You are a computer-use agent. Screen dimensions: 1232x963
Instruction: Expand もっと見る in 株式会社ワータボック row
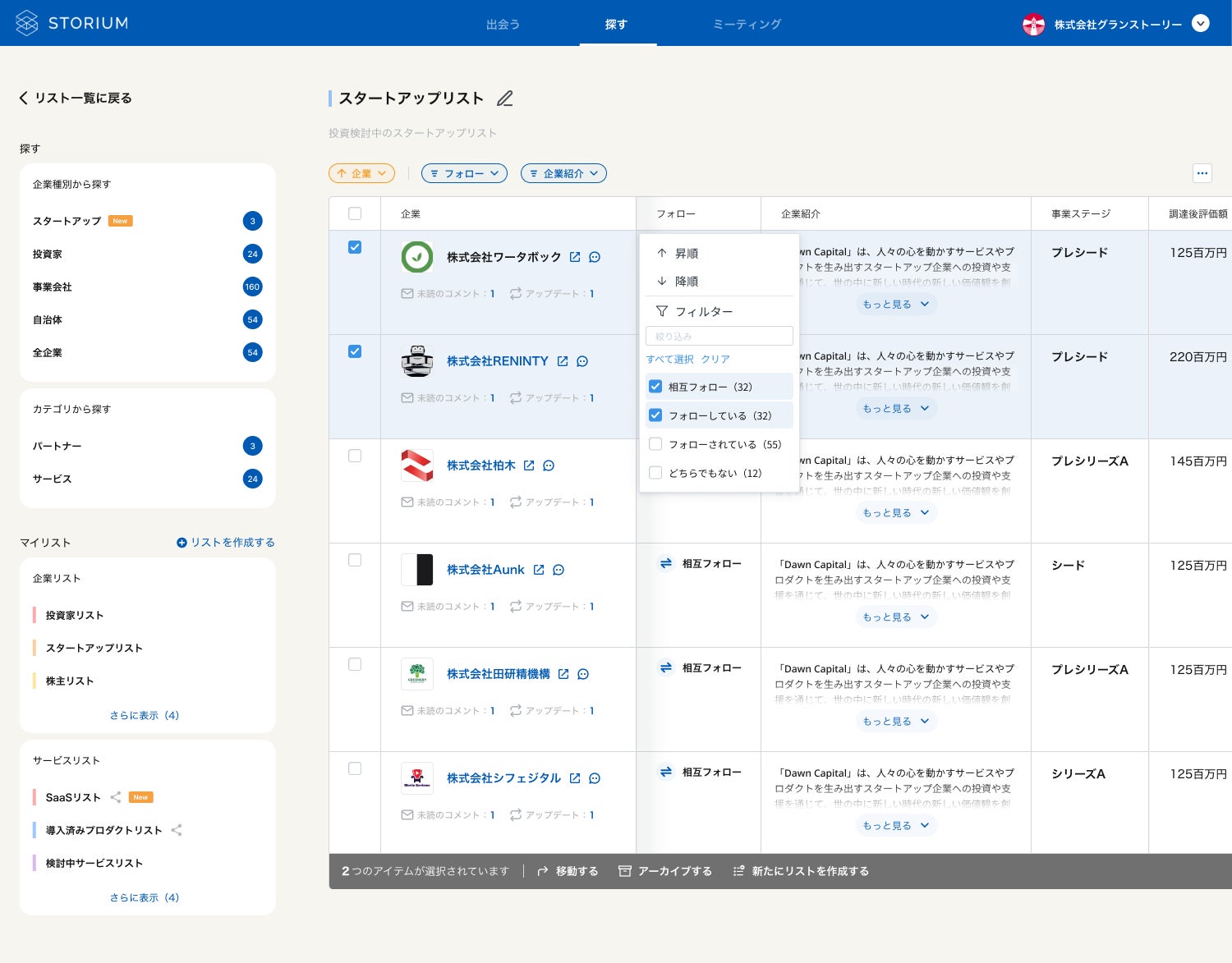[895, 304]
